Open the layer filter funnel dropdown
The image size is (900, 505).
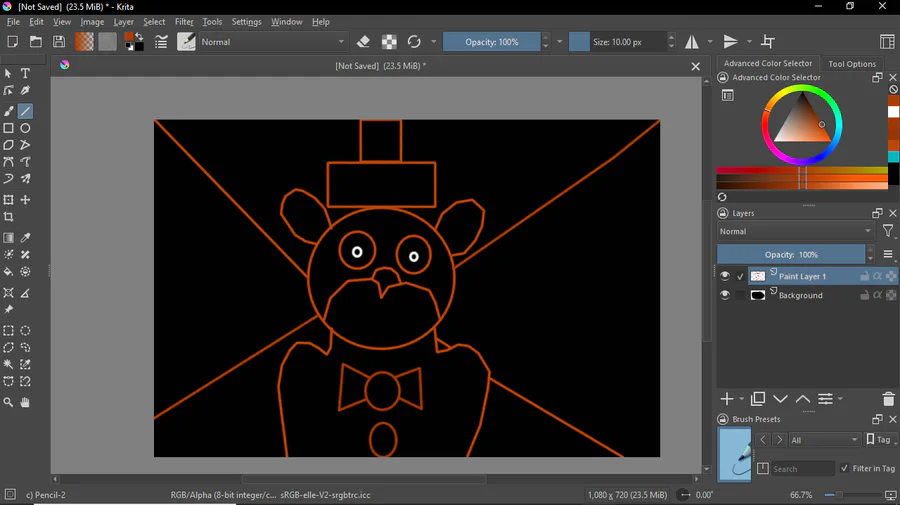coord(889,231)
